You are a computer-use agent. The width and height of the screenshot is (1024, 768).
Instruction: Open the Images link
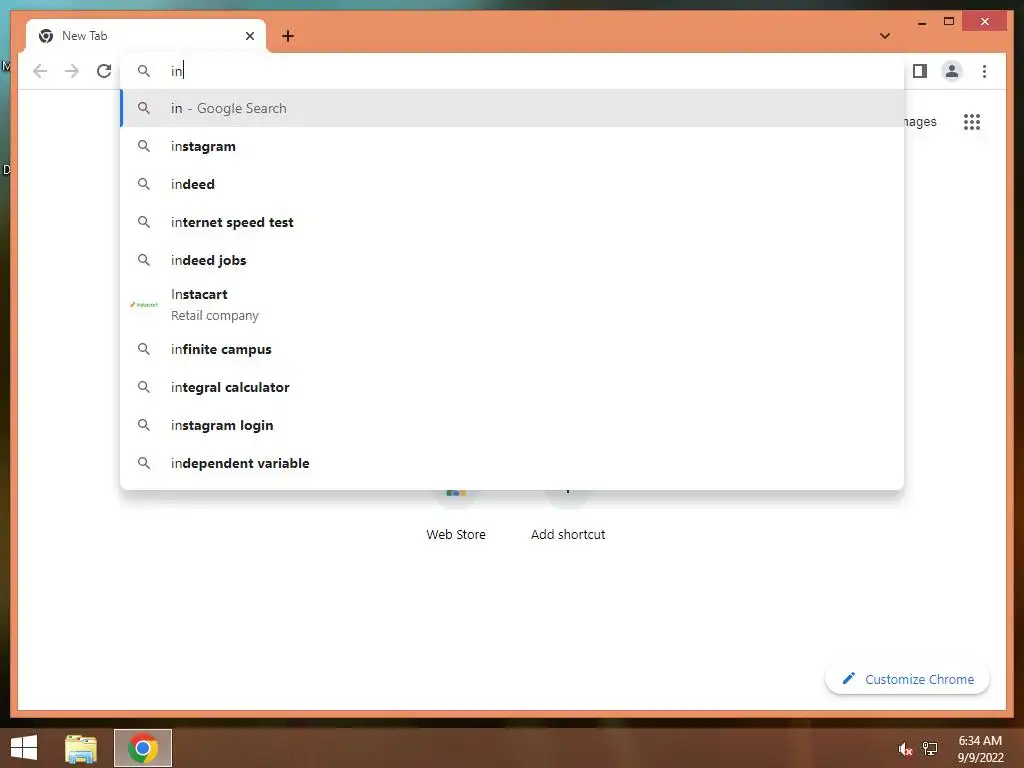[920, 122]
